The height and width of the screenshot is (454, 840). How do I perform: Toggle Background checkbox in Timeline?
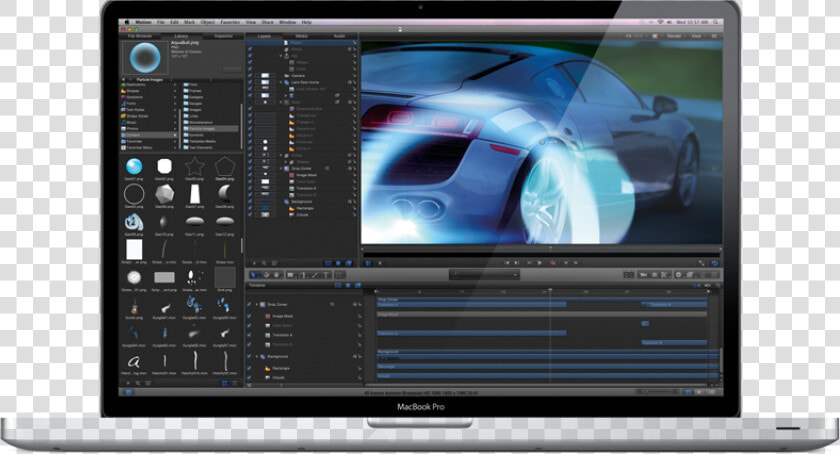tap(250, 356)
